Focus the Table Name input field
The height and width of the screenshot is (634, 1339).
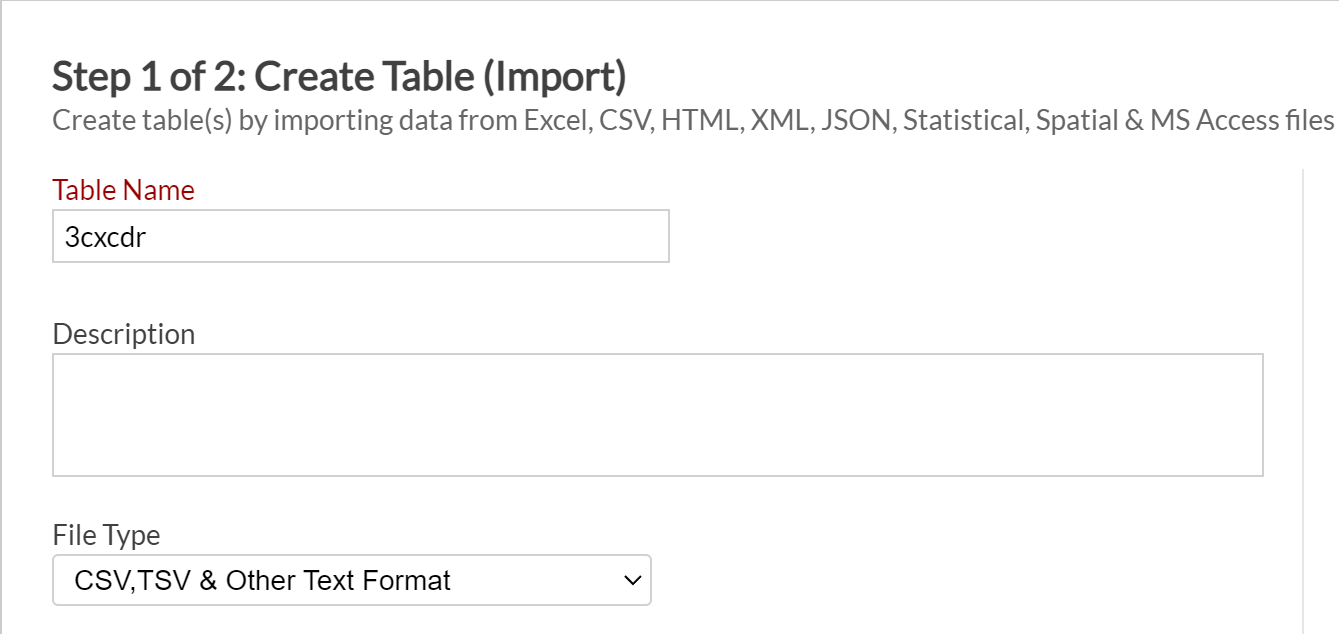[x=361, y=236]
